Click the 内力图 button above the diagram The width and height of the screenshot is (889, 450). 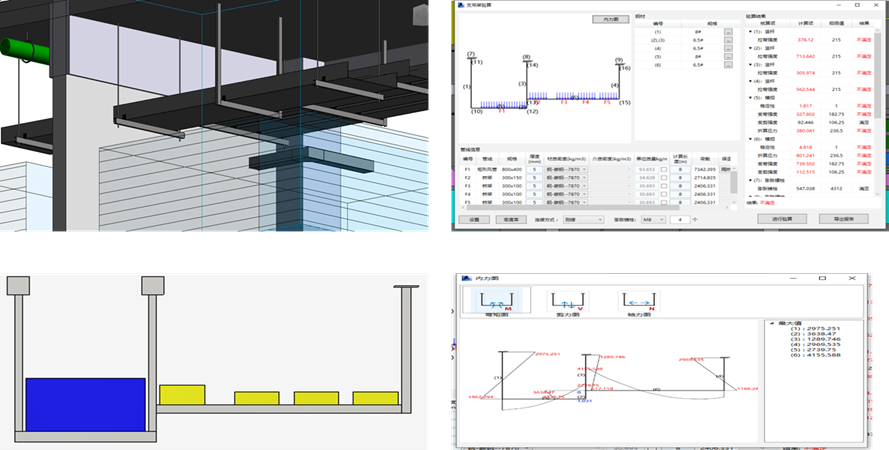611,19
